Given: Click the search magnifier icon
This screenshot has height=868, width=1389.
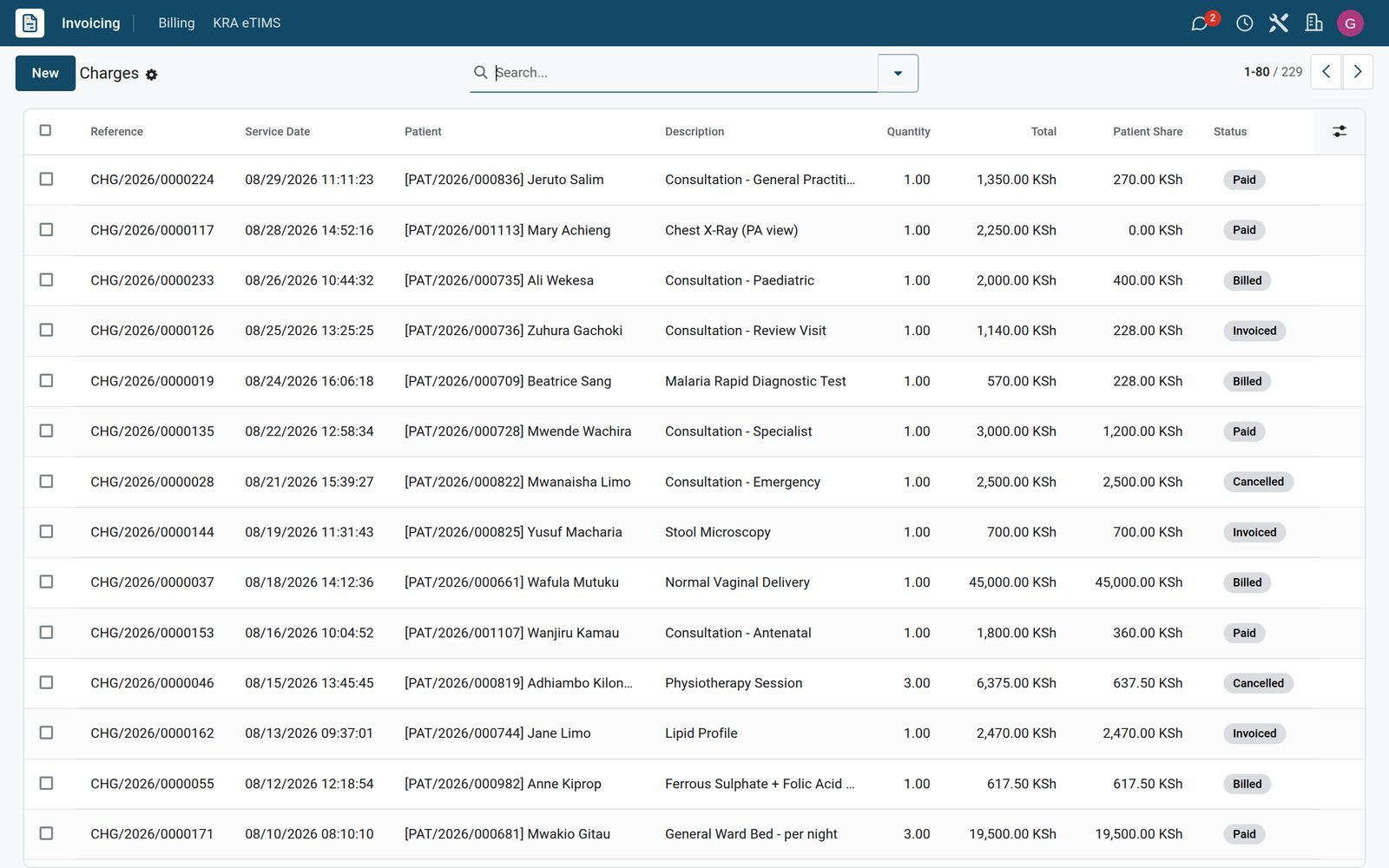Looking at the screenshot, I should click(480, 72).
